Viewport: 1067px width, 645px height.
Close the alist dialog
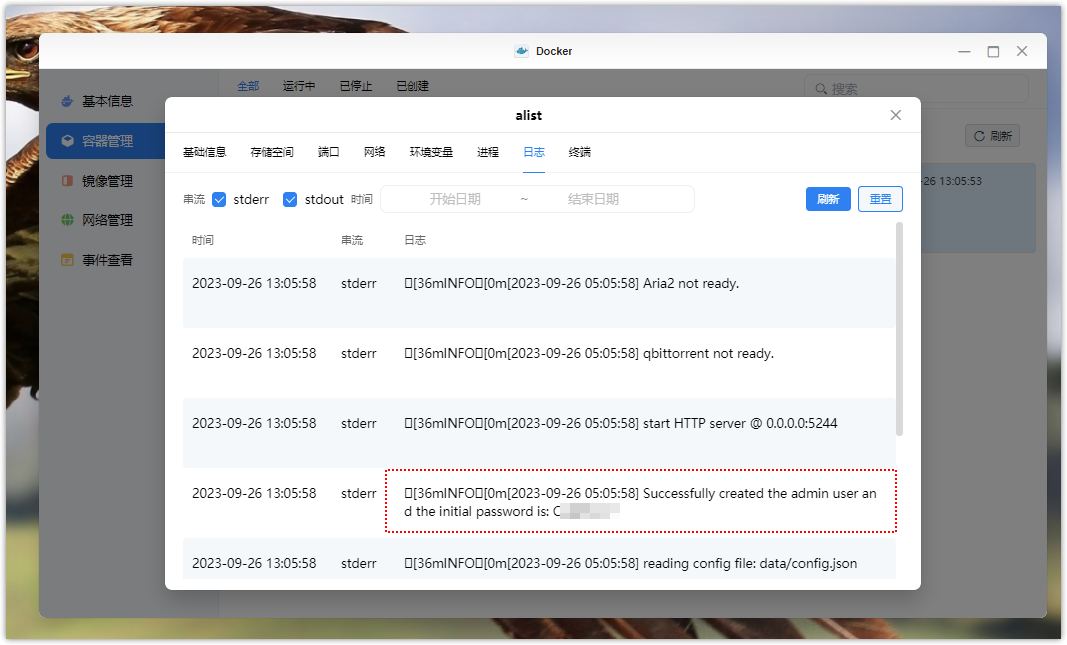pyautogui.click(x=896, y=115)
